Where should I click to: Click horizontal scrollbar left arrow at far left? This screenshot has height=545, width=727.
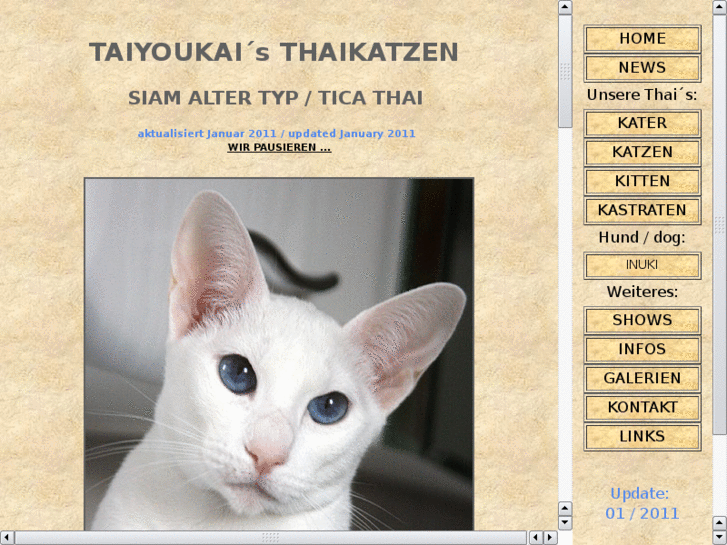point(7,538)
